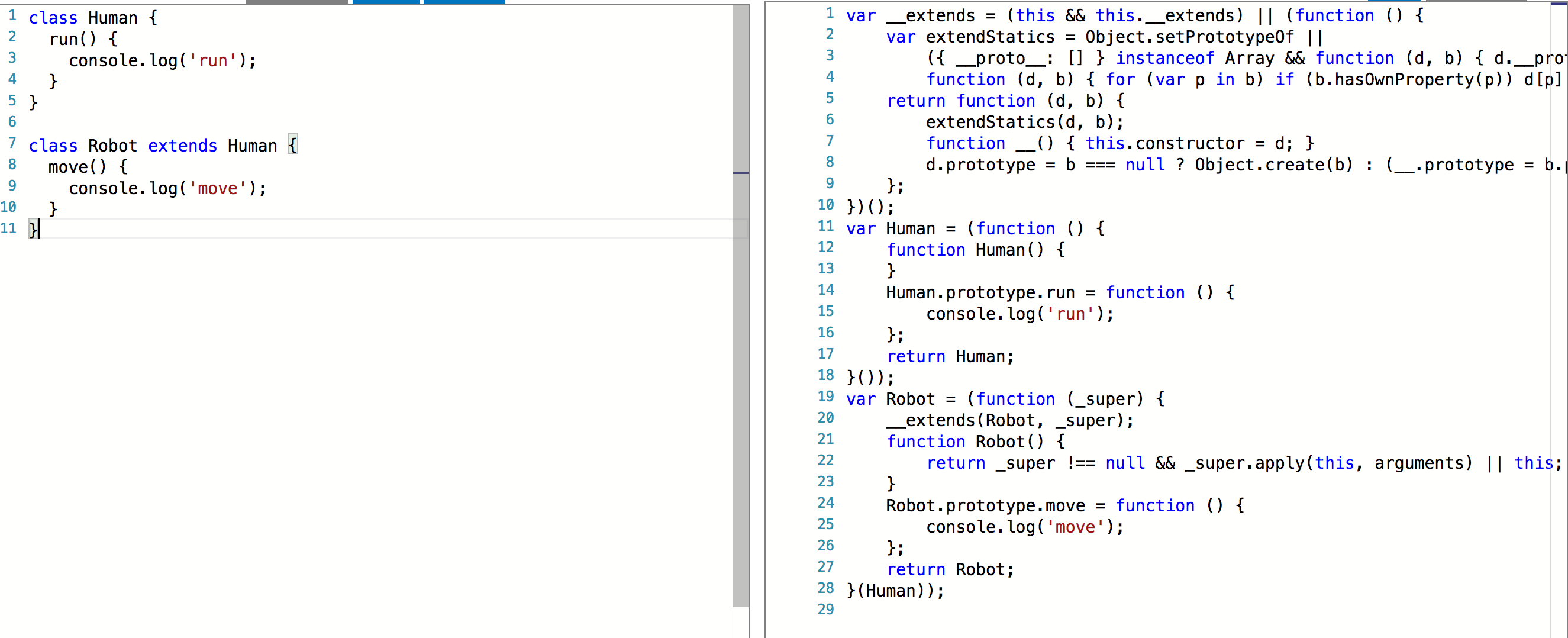Click 'extendStatics(d, b);' call on right line 6
Viewport: 1568px width, 638px height.
click(1025, 122)
